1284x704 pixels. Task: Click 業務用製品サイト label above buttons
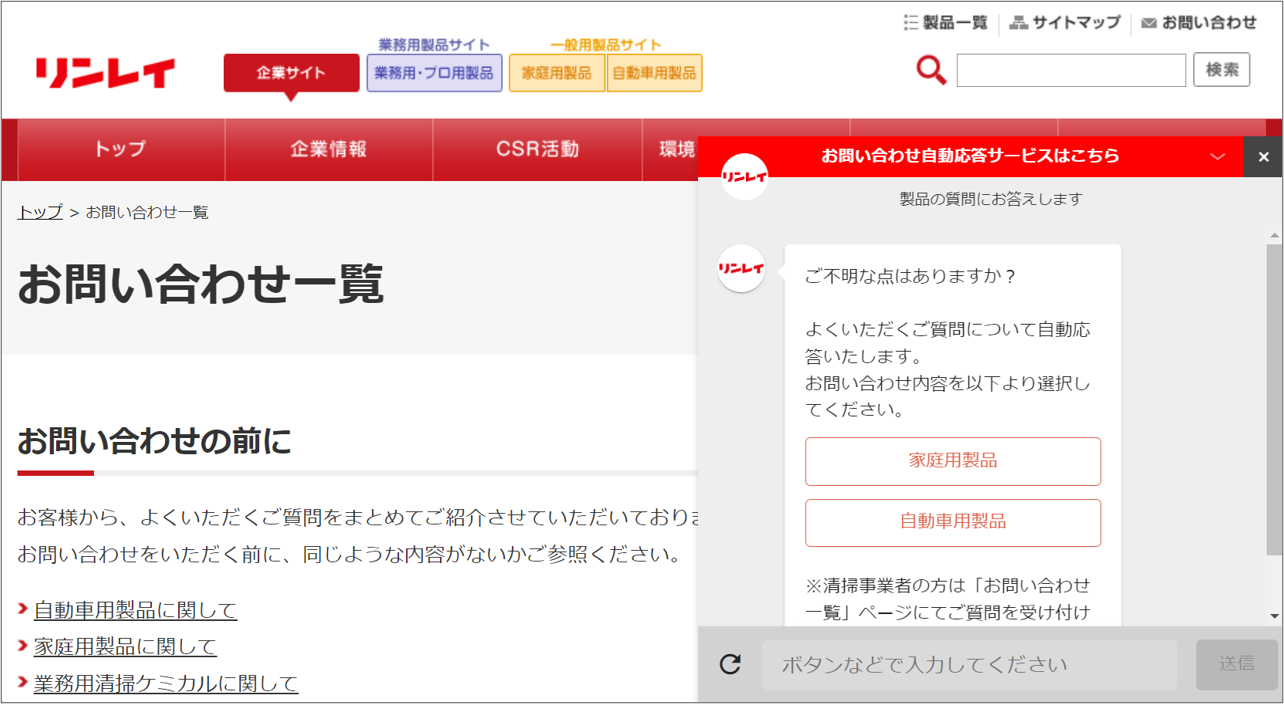coord(434,45)
